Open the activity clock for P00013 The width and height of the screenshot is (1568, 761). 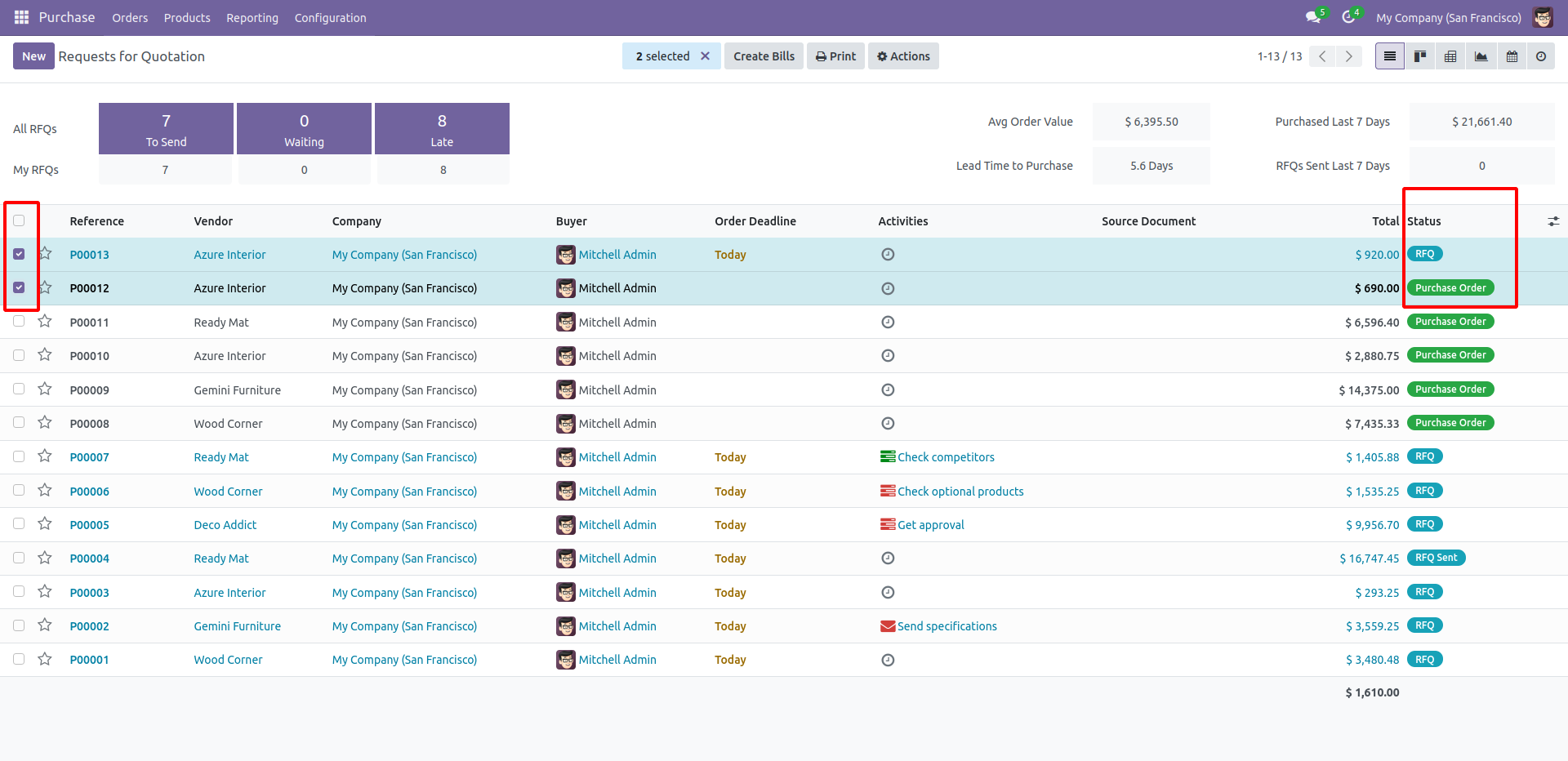click(888, 255)
